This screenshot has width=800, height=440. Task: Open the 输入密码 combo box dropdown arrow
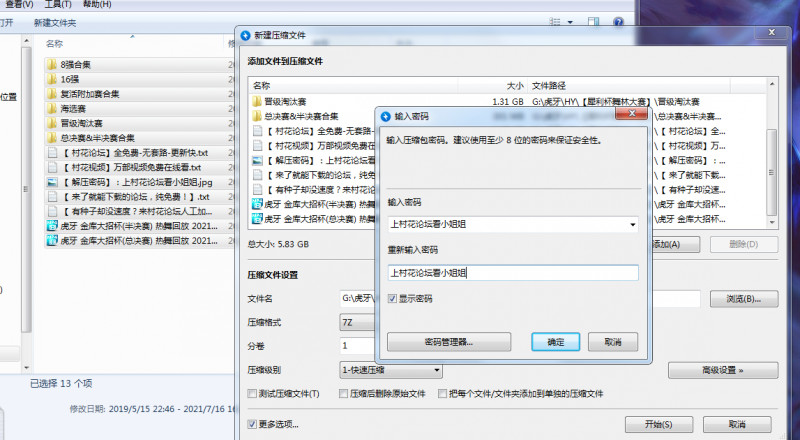[x=632, y=225]
